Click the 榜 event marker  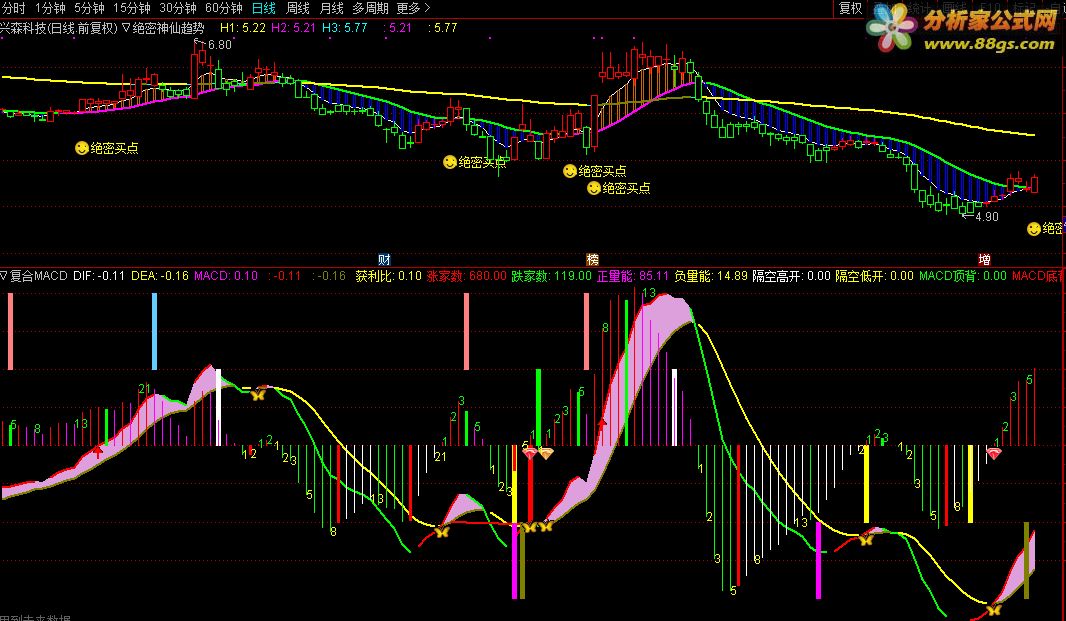click(593, 259)
